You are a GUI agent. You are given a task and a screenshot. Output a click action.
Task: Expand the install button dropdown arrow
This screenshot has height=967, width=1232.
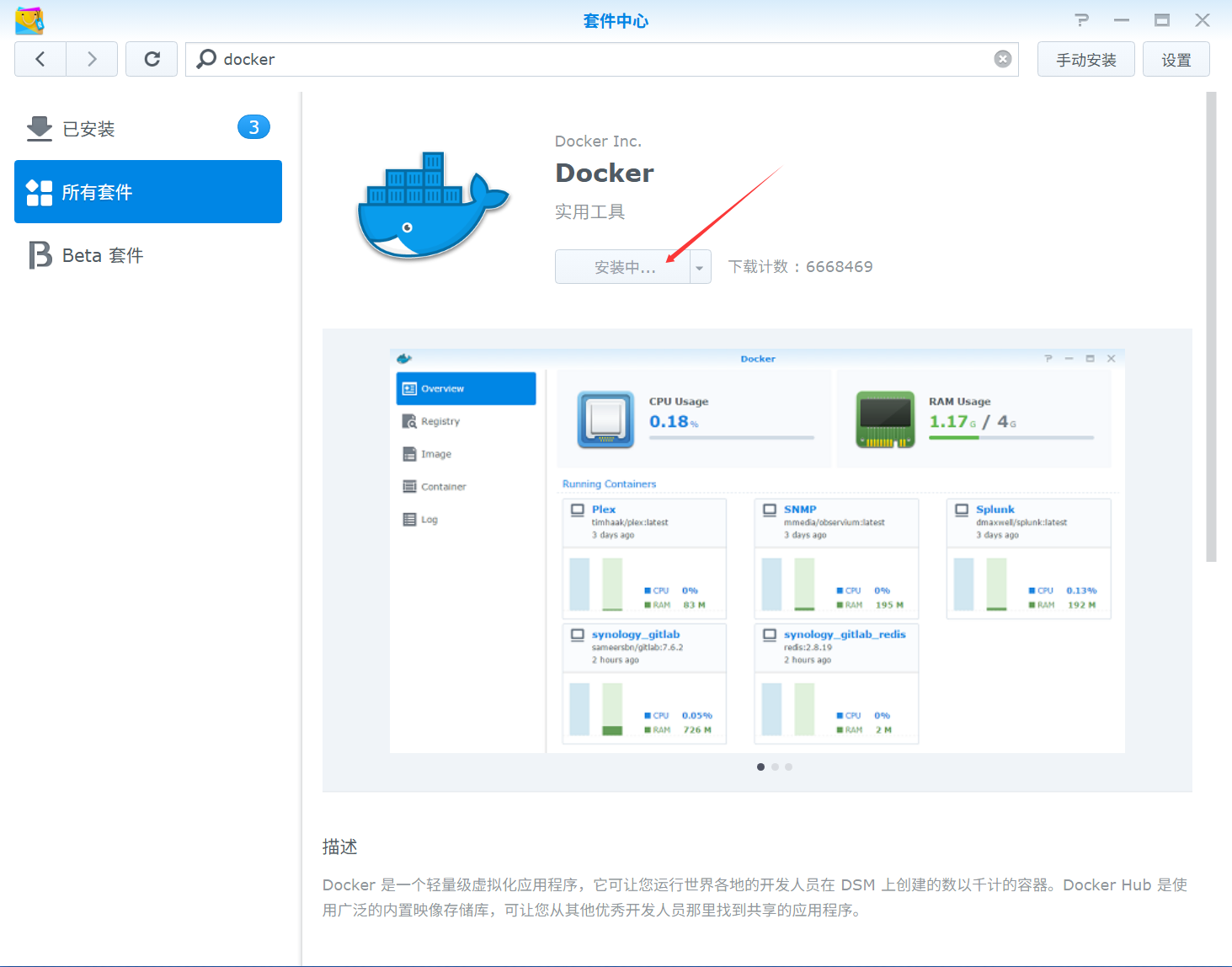coord(700,267)
